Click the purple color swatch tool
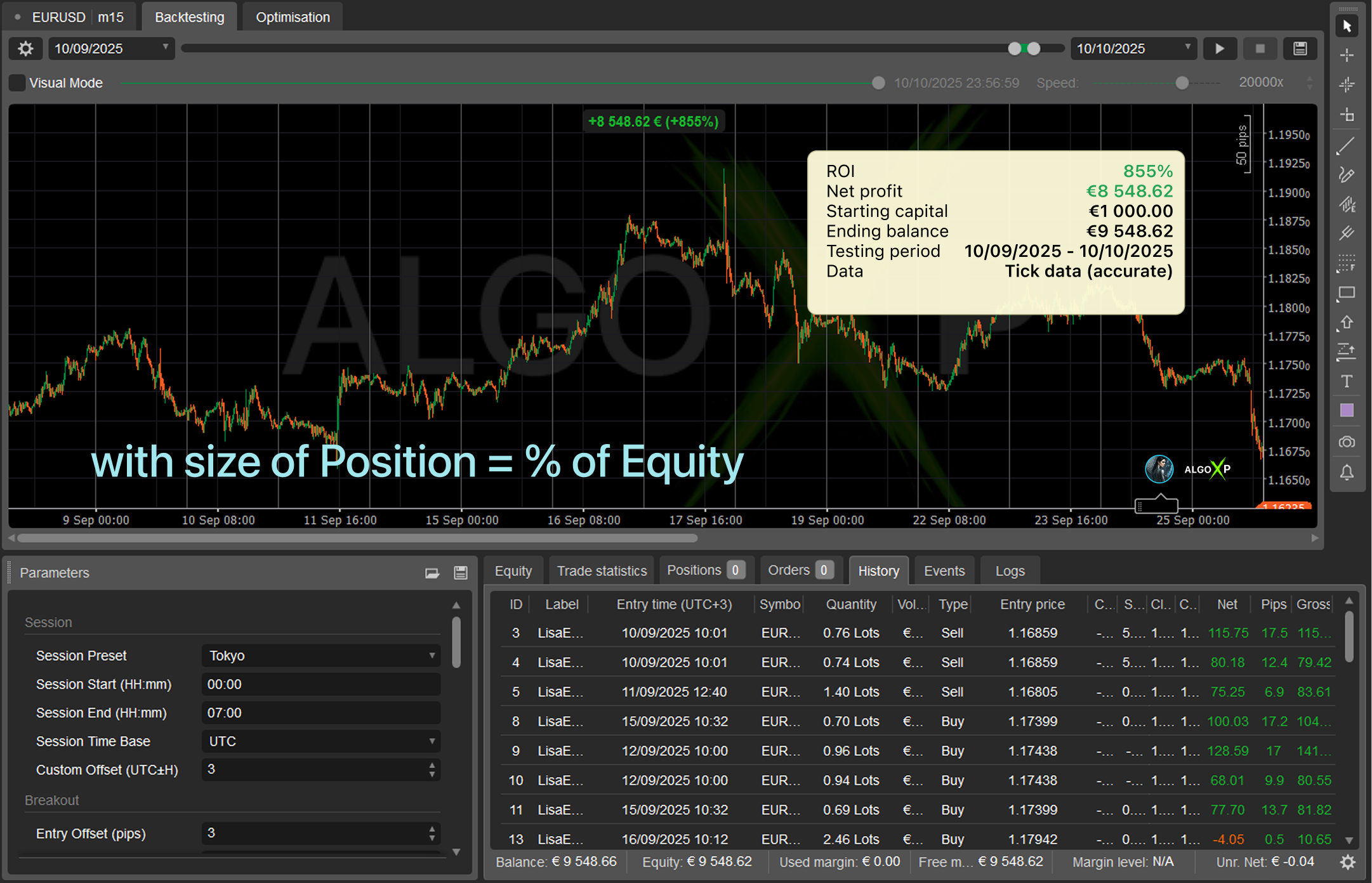 click(x=1346, y=410)
